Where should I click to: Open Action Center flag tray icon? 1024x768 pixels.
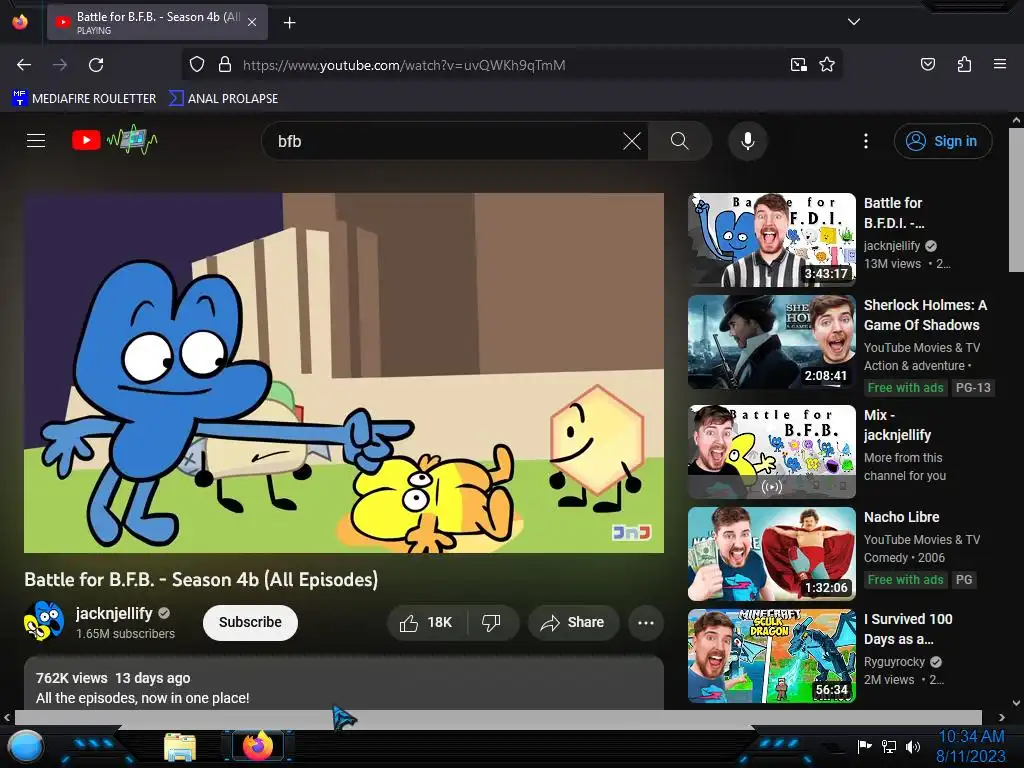tap(864, 746)
